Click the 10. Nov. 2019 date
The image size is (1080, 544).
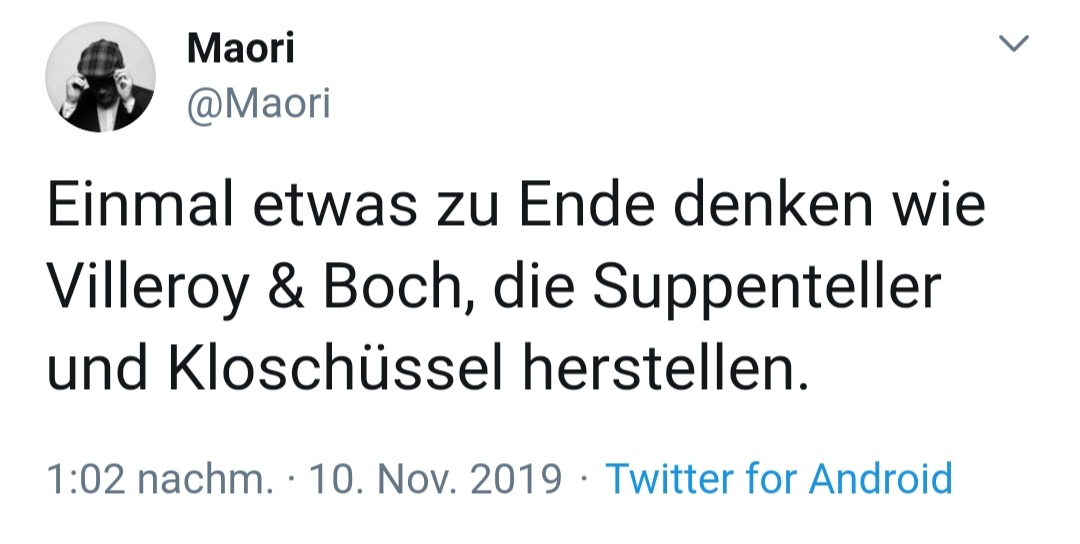coord(436,478)
